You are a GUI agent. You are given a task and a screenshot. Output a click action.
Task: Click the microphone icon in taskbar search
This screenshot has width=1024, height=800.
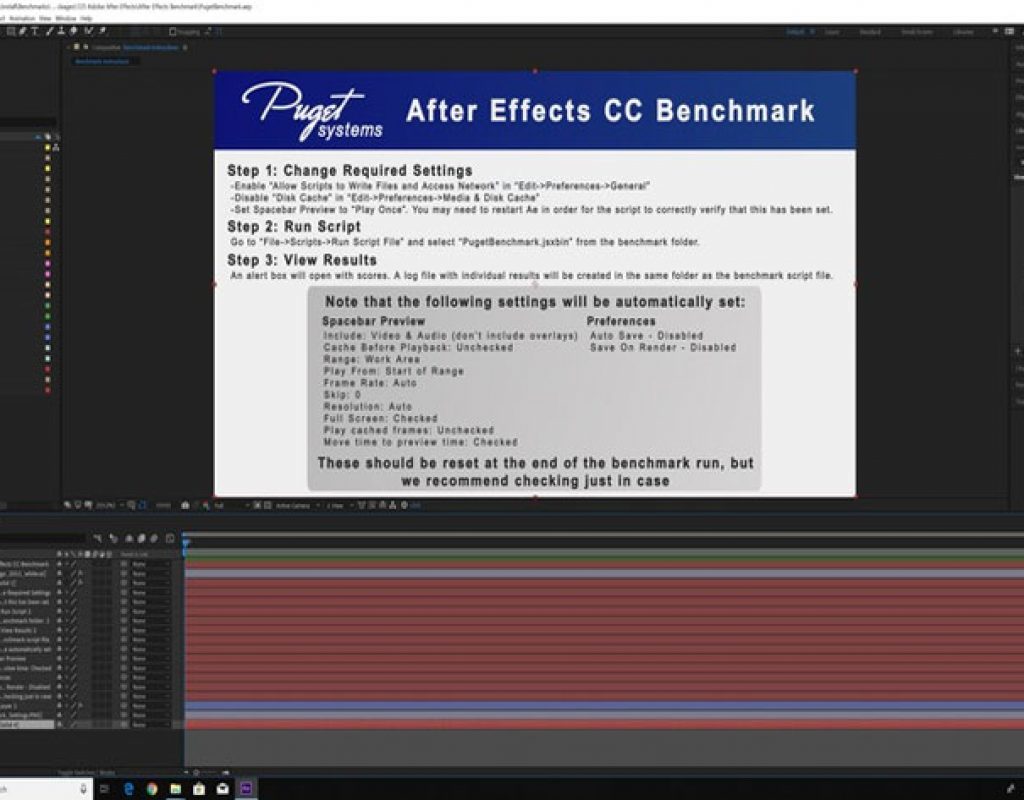point(83,788)
